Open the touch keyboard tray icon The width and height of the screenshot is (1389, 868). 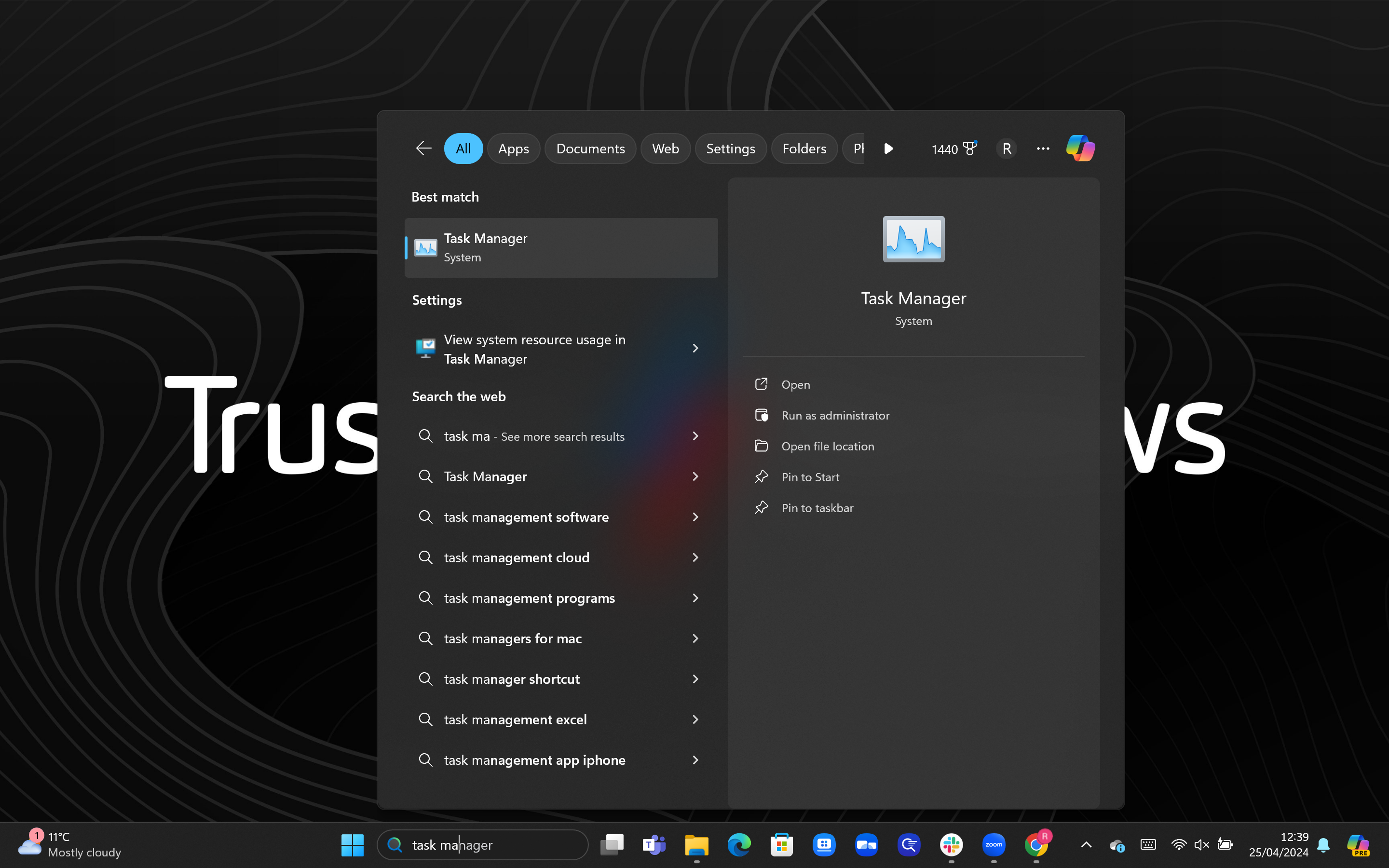1148,844
